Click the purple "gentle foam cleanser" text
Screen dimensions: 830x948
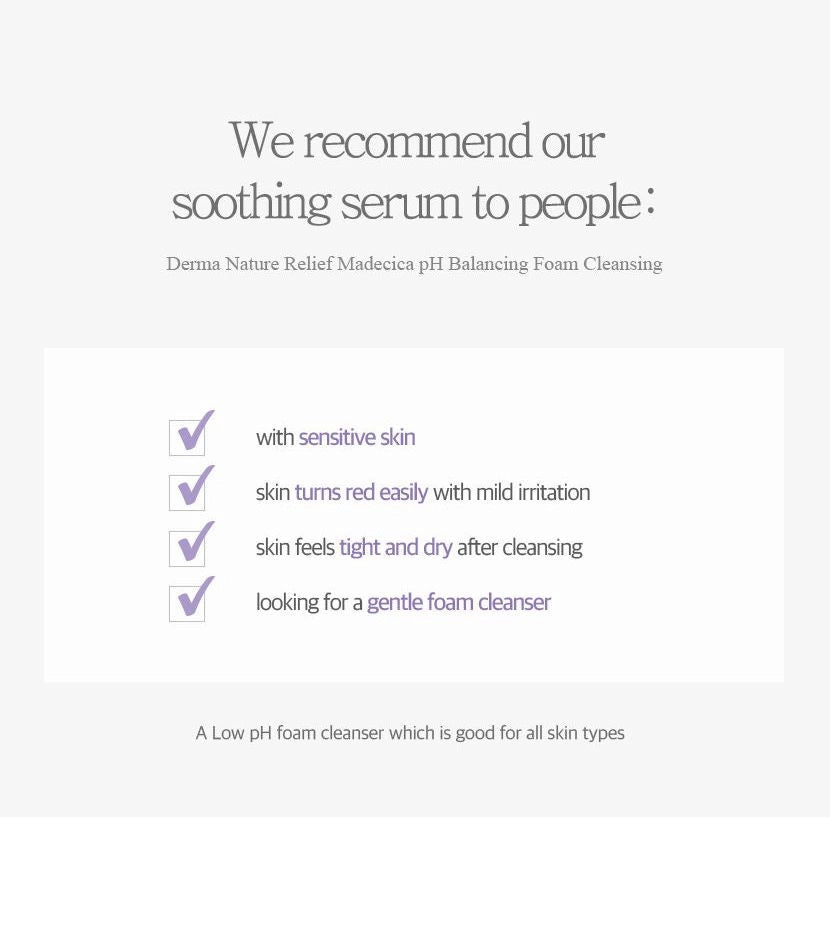point(459,602)
